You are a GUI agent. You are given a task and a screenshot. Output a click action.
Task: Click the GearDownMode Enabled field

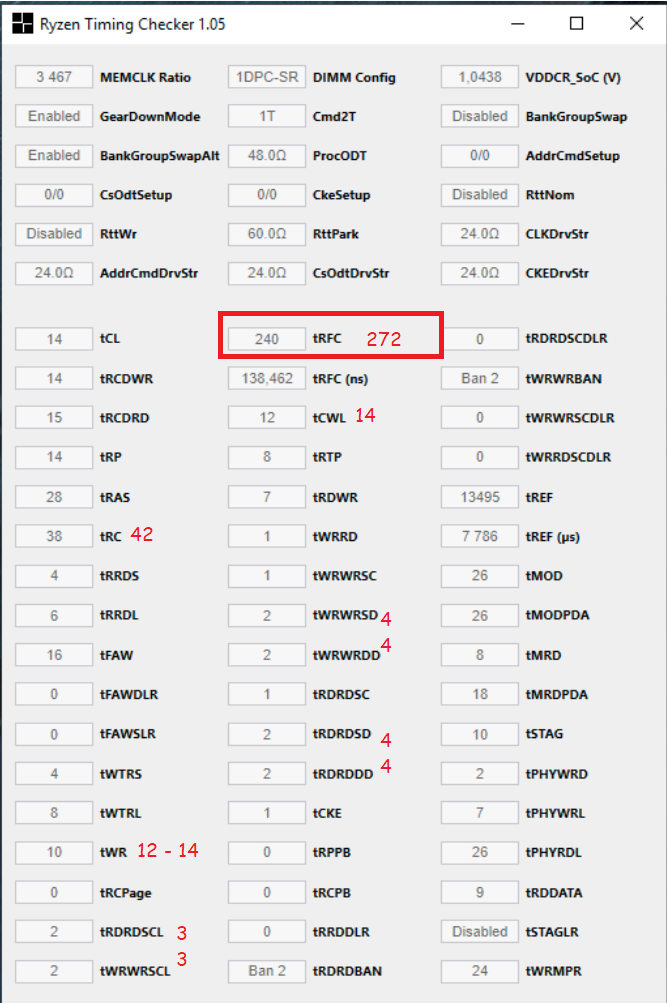pos(54,116)
